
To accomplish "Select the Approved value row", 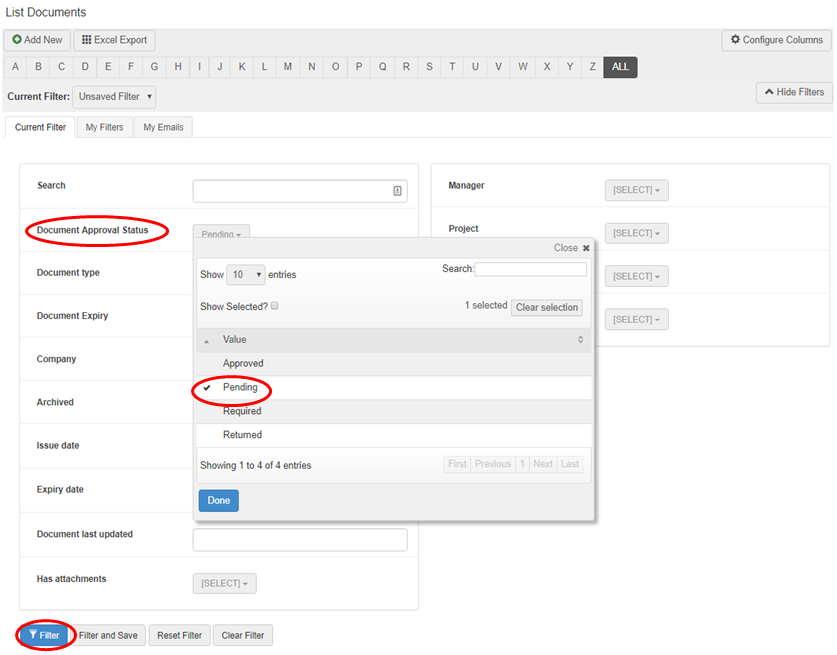I will [243, 363].
